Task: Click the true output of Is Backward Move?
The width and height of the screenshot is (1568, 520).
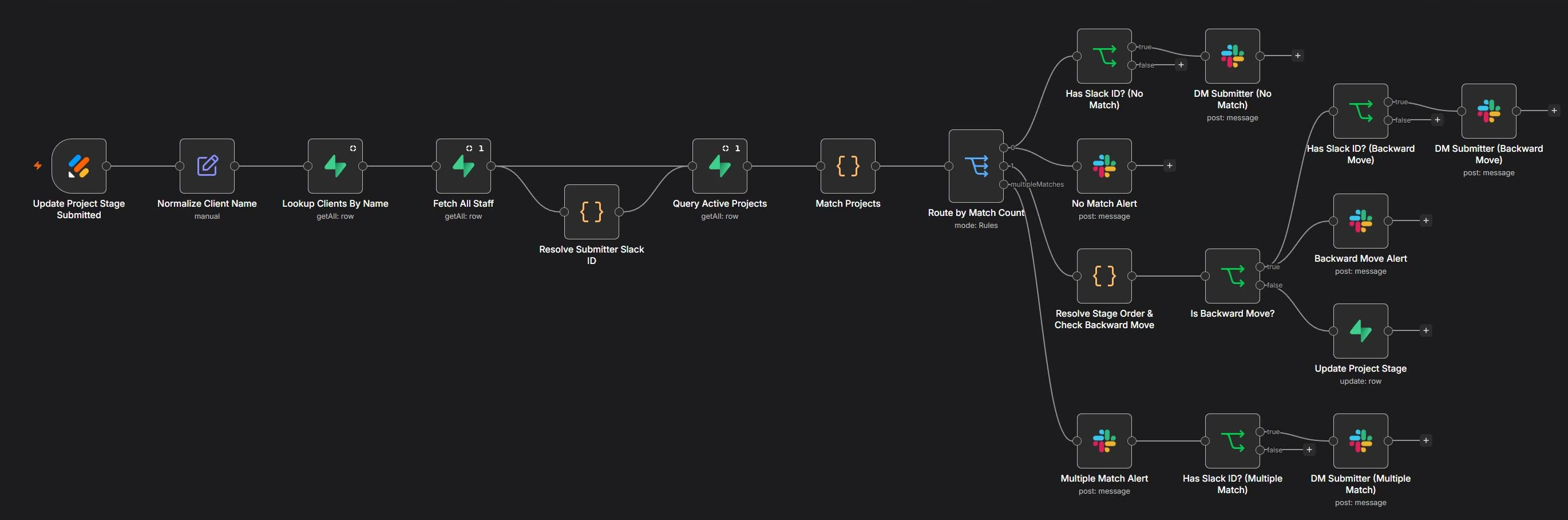Action: [x=1260, y=267]
